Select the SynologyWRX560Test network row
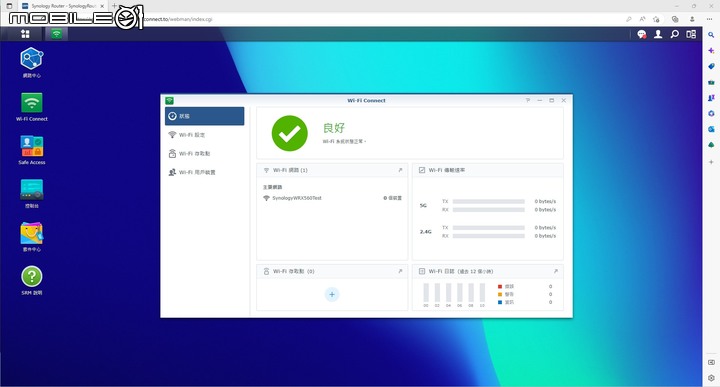Screen dimensions: 720x387 pos(332,198)
